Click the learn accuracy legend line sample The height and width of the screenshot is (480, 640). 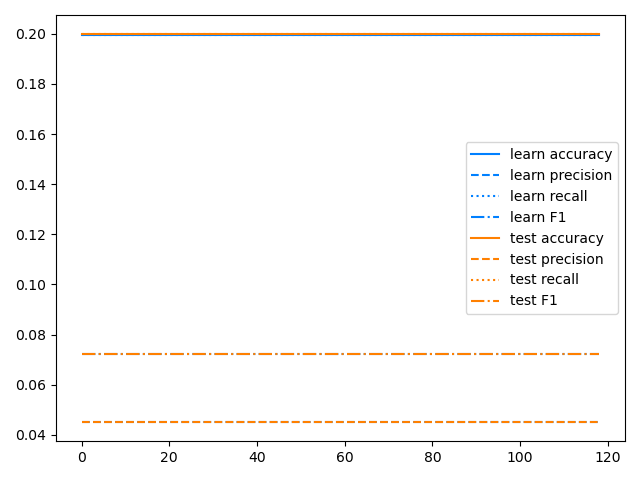coord(485,154)
